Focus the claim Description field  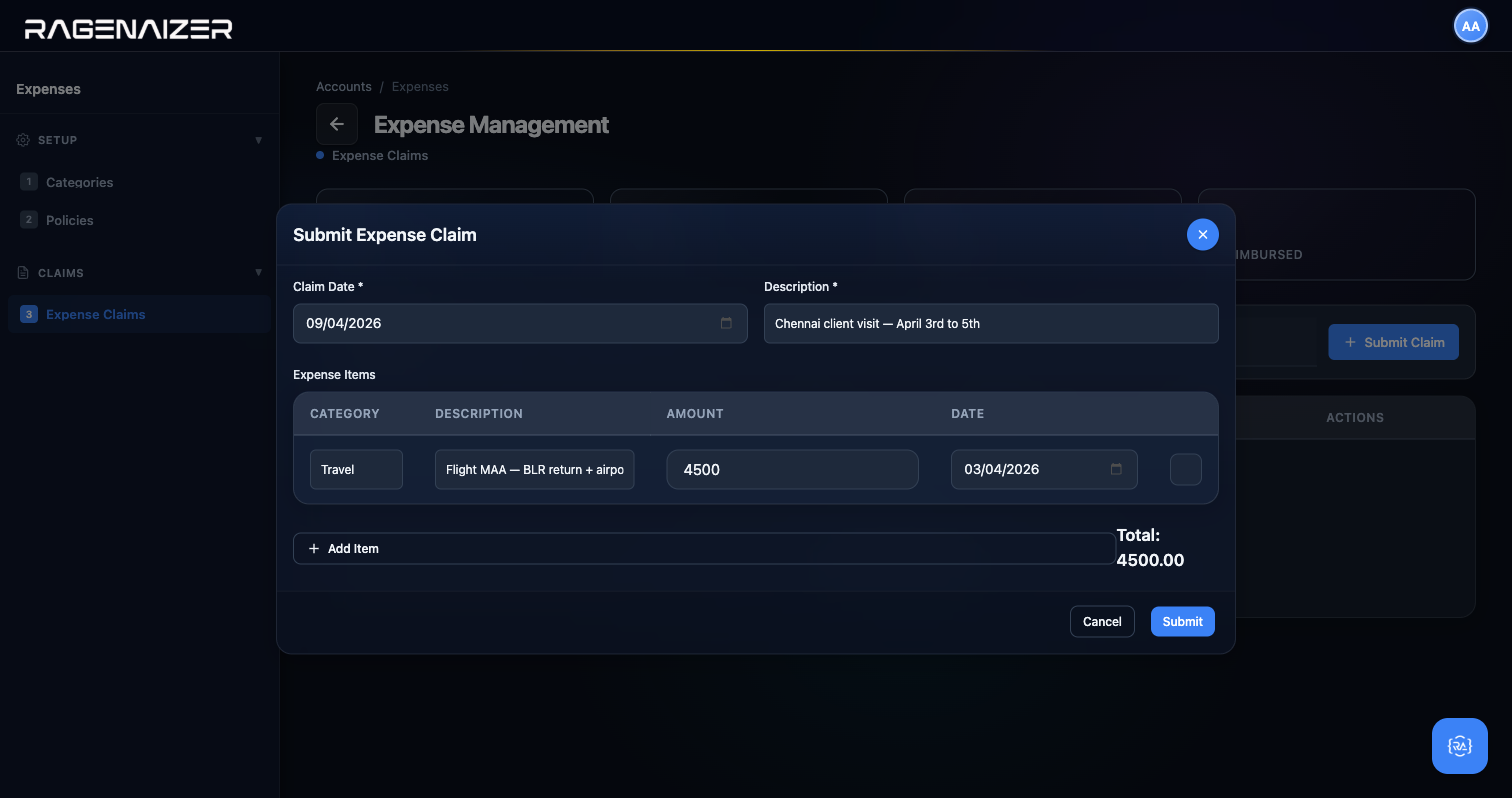[991, 323]
